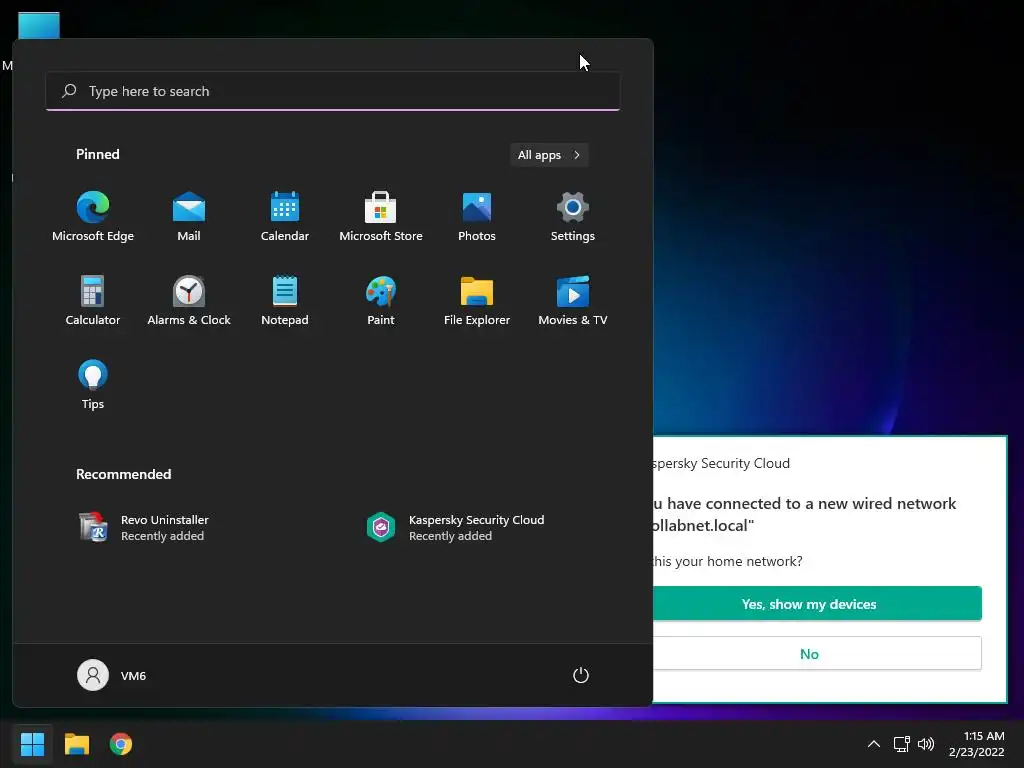Launch Alarms & Clock
Image resolution: width=1024 pixels, height=768 pixels.
[x=189, y=301]
